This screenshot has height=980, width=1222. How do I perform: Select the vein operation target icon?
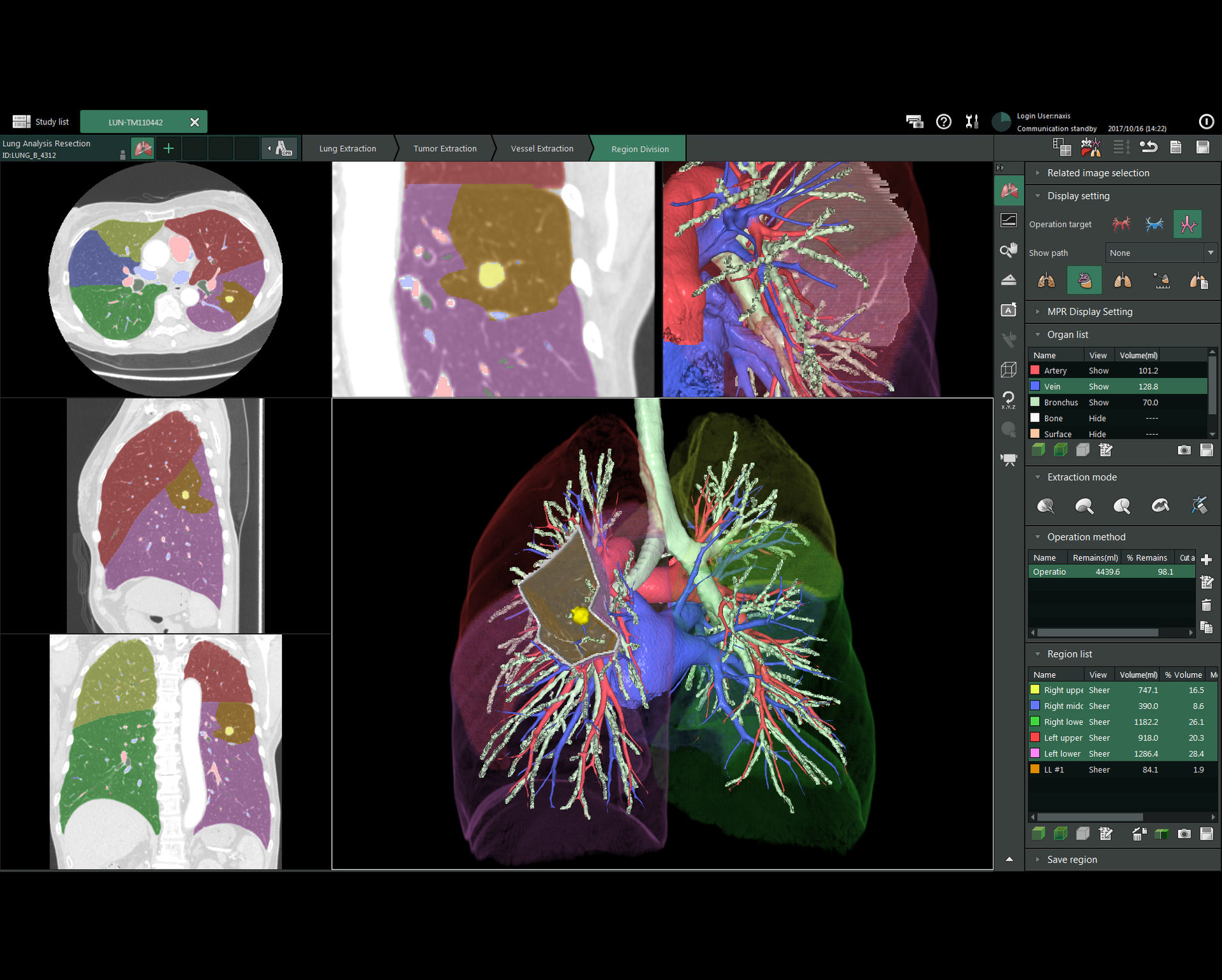coord(1154,225)
